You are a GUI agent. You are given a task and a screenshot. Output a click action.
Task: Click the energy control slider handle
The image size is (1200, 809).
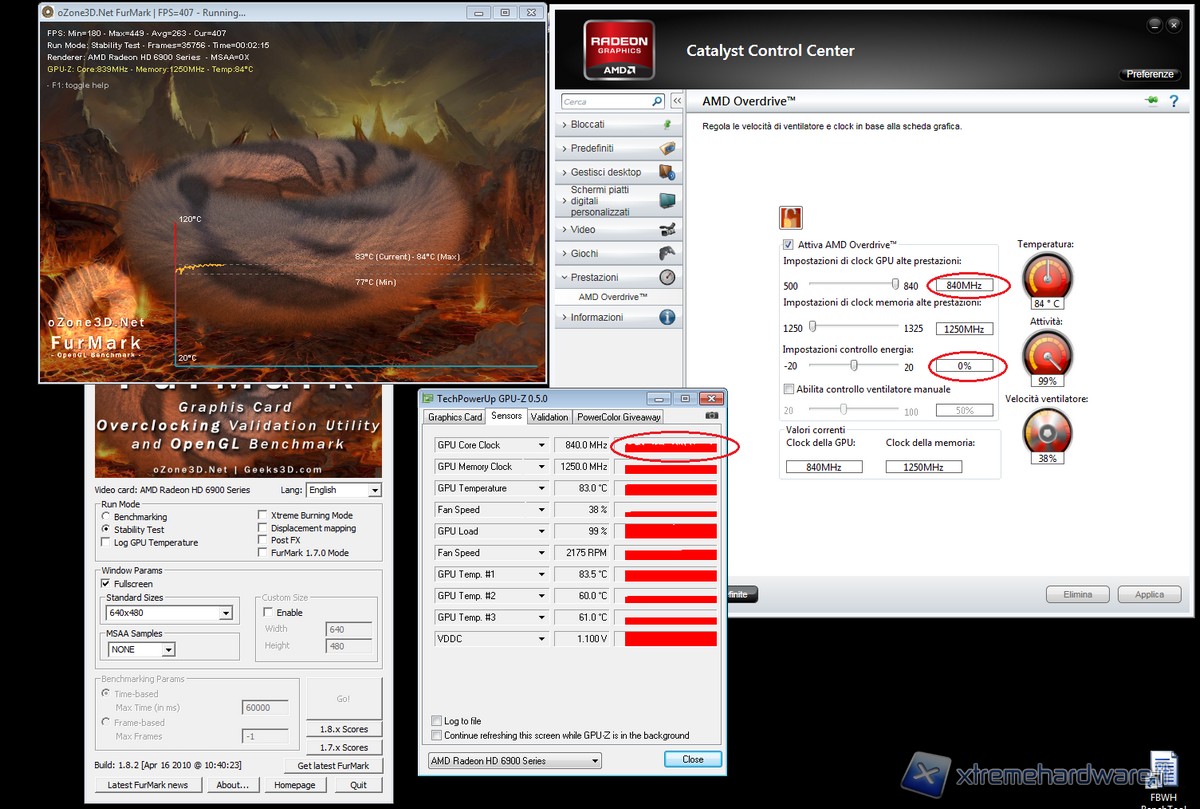[854, 366]
